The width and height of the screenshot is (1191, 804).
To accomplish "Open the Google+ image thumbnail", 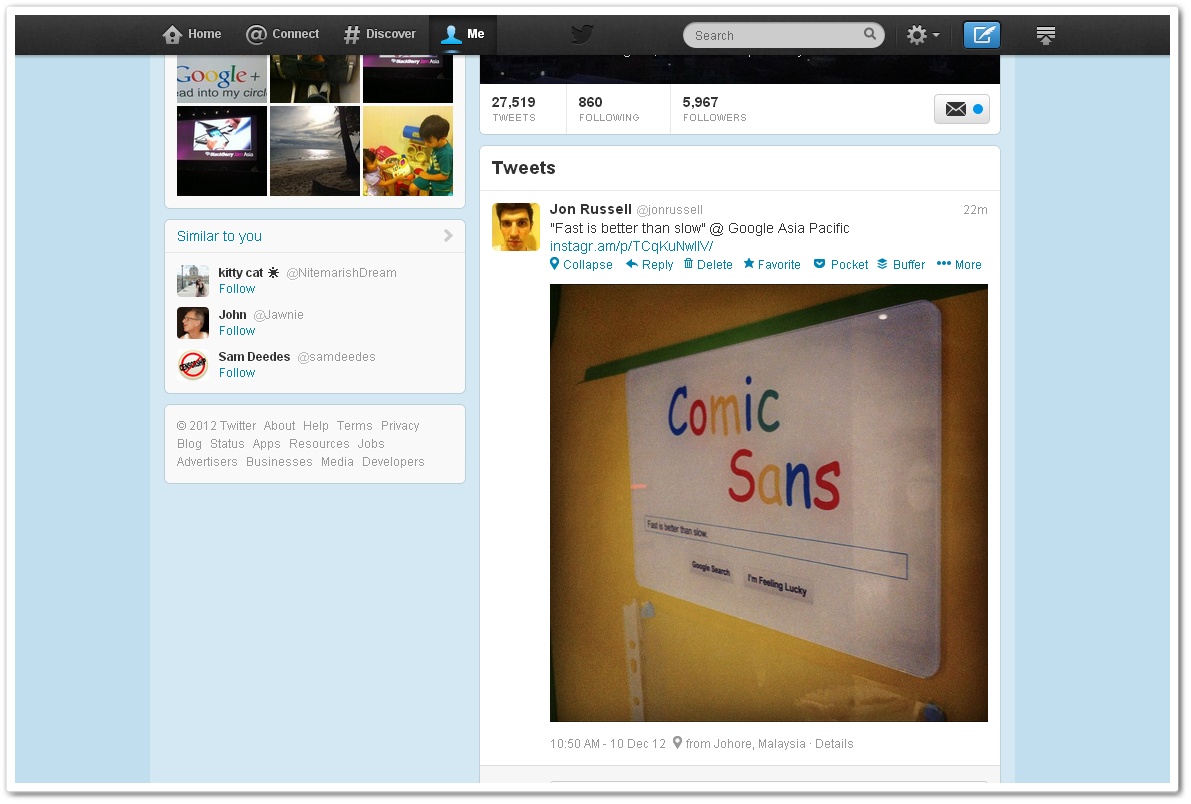I will point(222,78).
